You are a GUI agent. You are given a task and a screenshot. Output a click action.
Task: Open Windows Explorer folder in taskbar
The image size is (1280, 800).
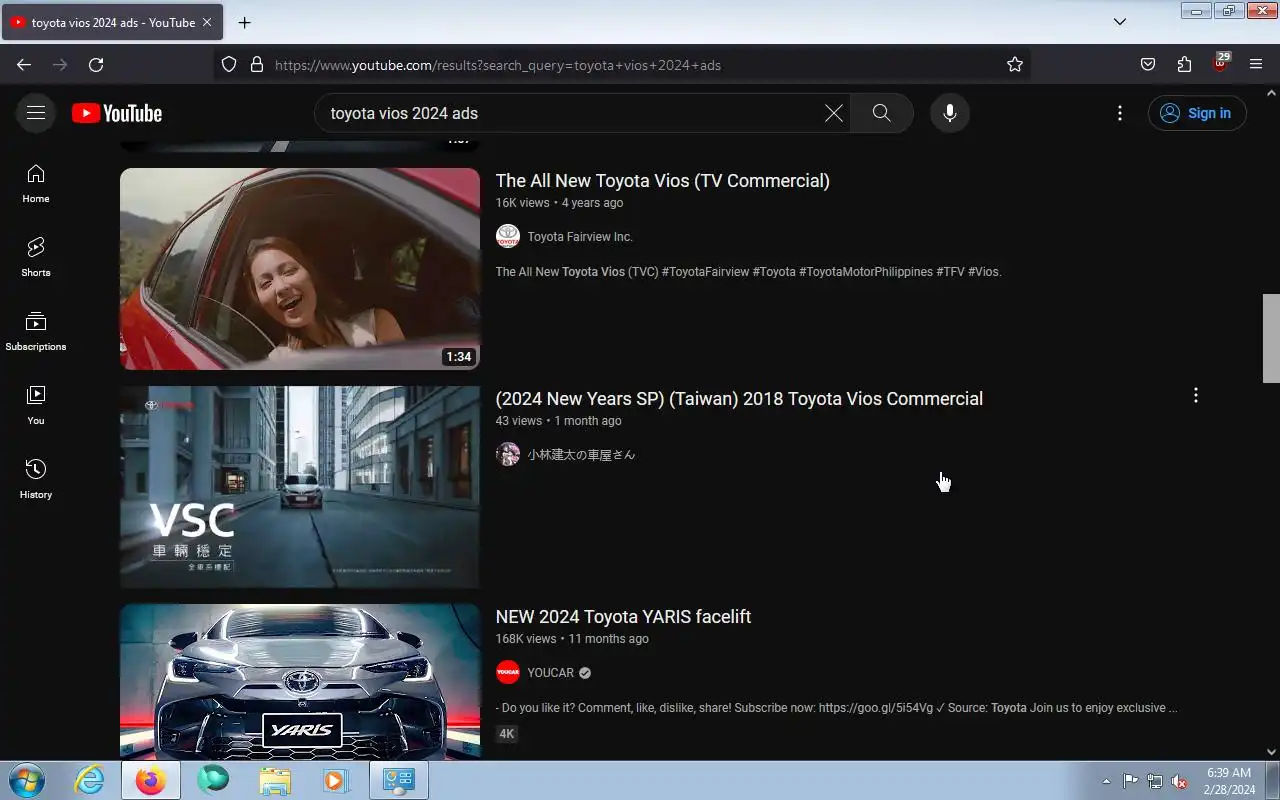point(274,780)
